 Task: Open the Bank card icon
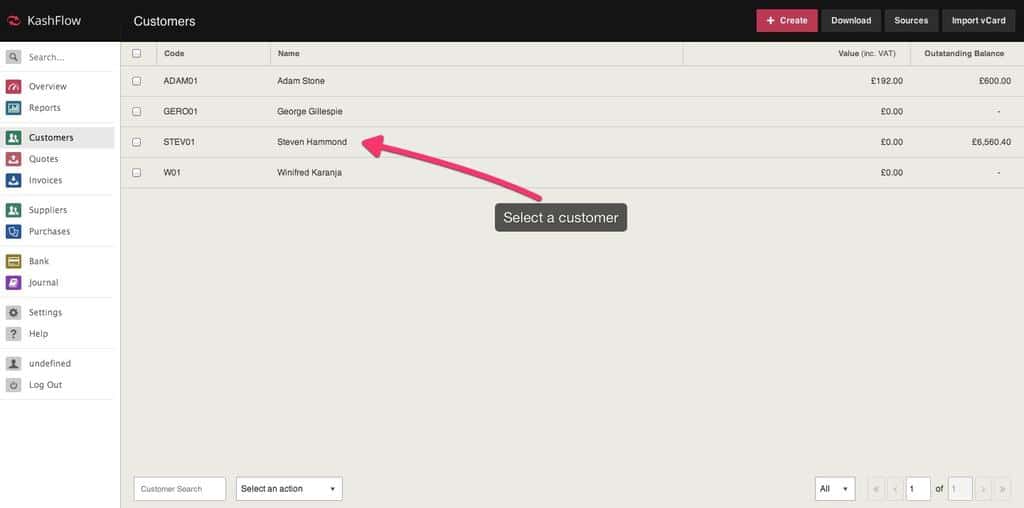(x=14, y=261)
